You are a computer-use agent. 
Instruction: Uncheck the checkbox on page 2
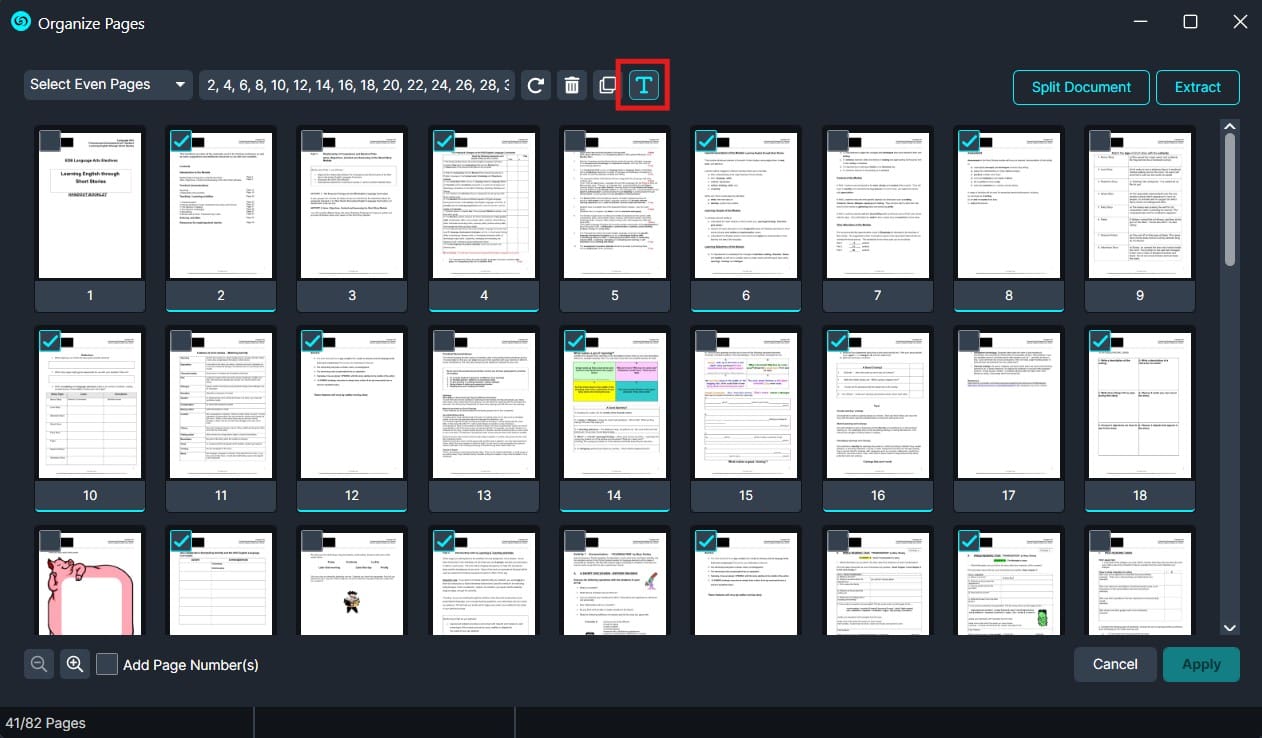pyautogui.click(x=182, y=141)
